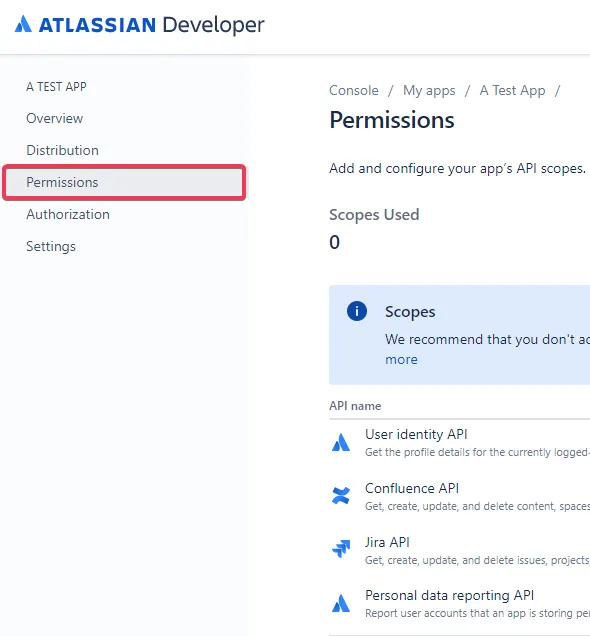The image size is (590, 636).
Task: Click the ATLASSIAN Developer wordmark
Action: point(152,25)
